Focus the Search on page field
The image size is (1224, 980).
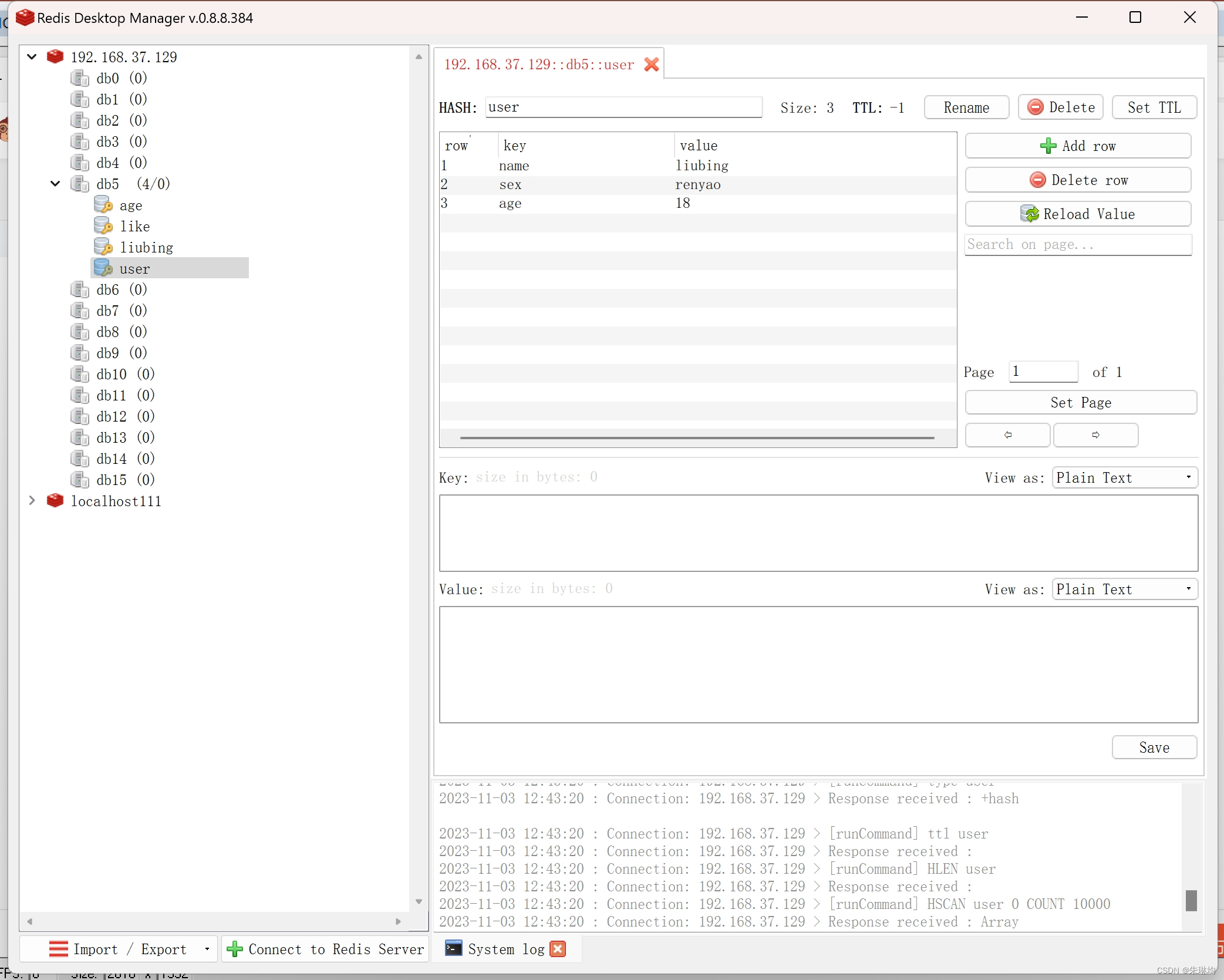pyautogui.click(x=1078, y=245)
